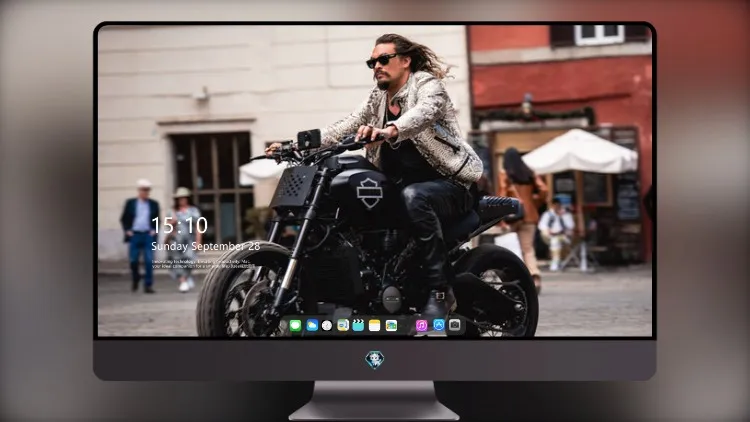This screenshot has width=750, height=422.
Task: Open the yellow Notes app in dock
Action: [x=375, y=326]
